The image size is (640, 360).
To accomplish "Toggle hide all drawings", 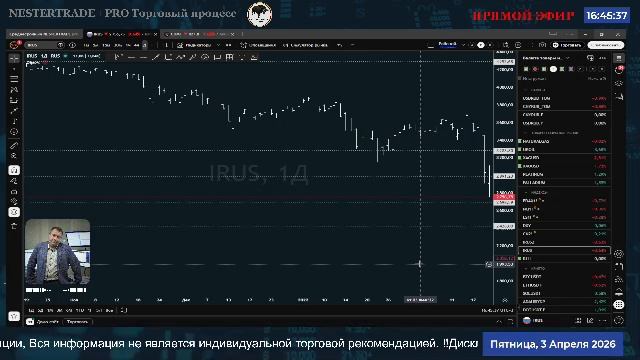I will tap(14, 202).
